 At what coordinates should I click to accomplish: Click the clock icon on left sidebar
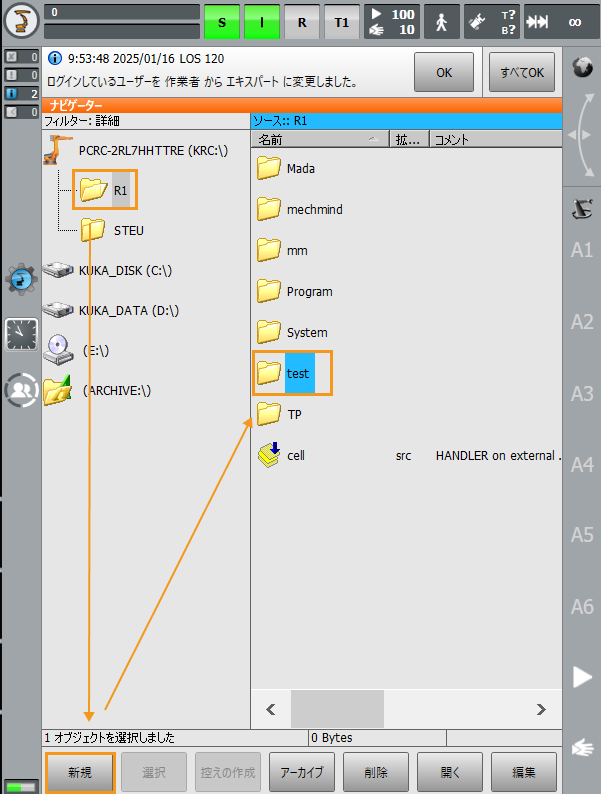point(21,335)
